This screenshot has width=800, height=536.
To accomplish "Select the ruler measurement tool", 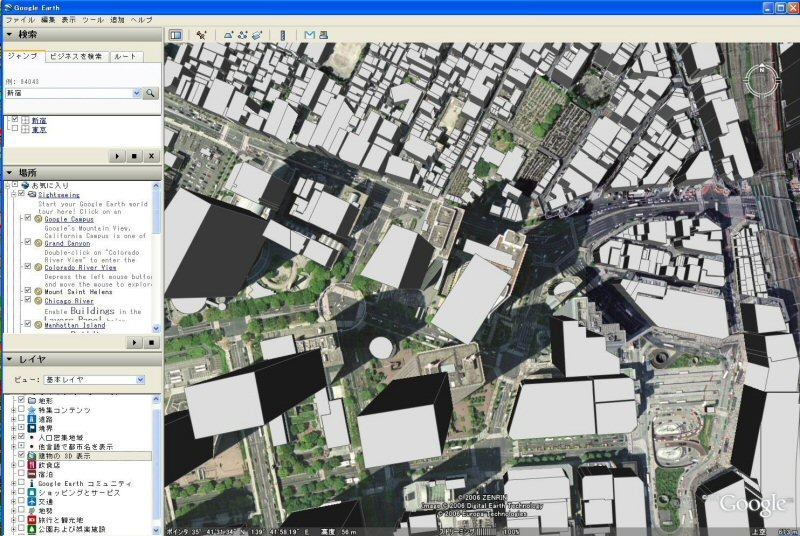I will (x=283, y=35).
